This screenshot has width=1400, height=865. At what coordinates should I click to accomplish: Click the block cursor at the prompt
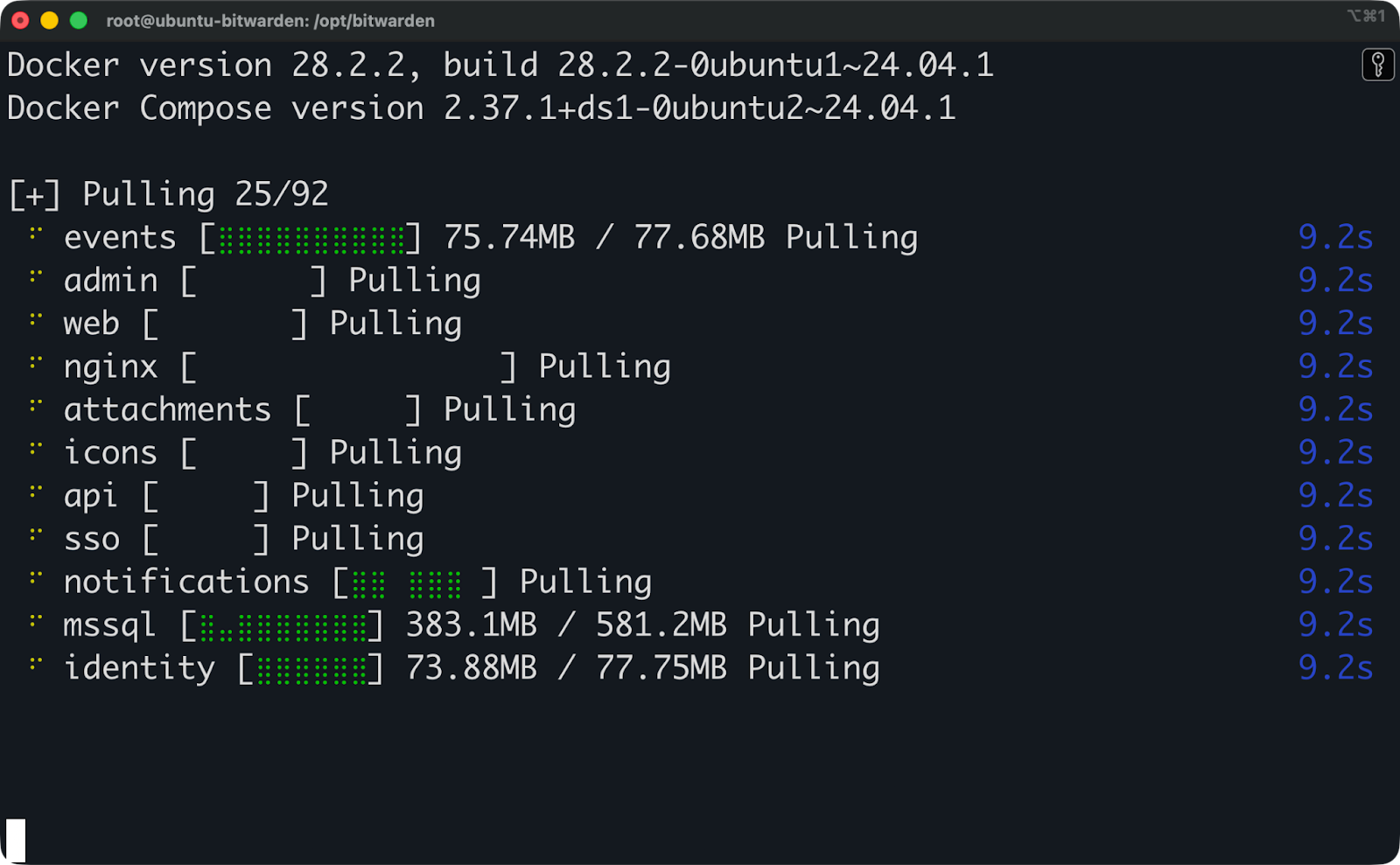(x=15, y=841)
